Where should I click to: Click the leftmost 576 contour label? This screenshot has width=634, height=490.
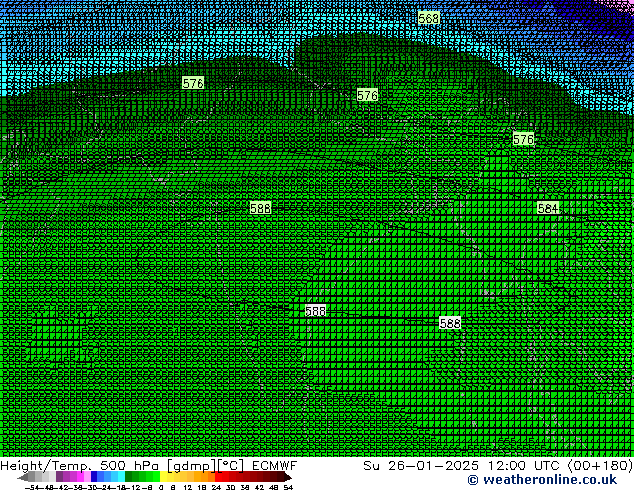click(193, 83)
